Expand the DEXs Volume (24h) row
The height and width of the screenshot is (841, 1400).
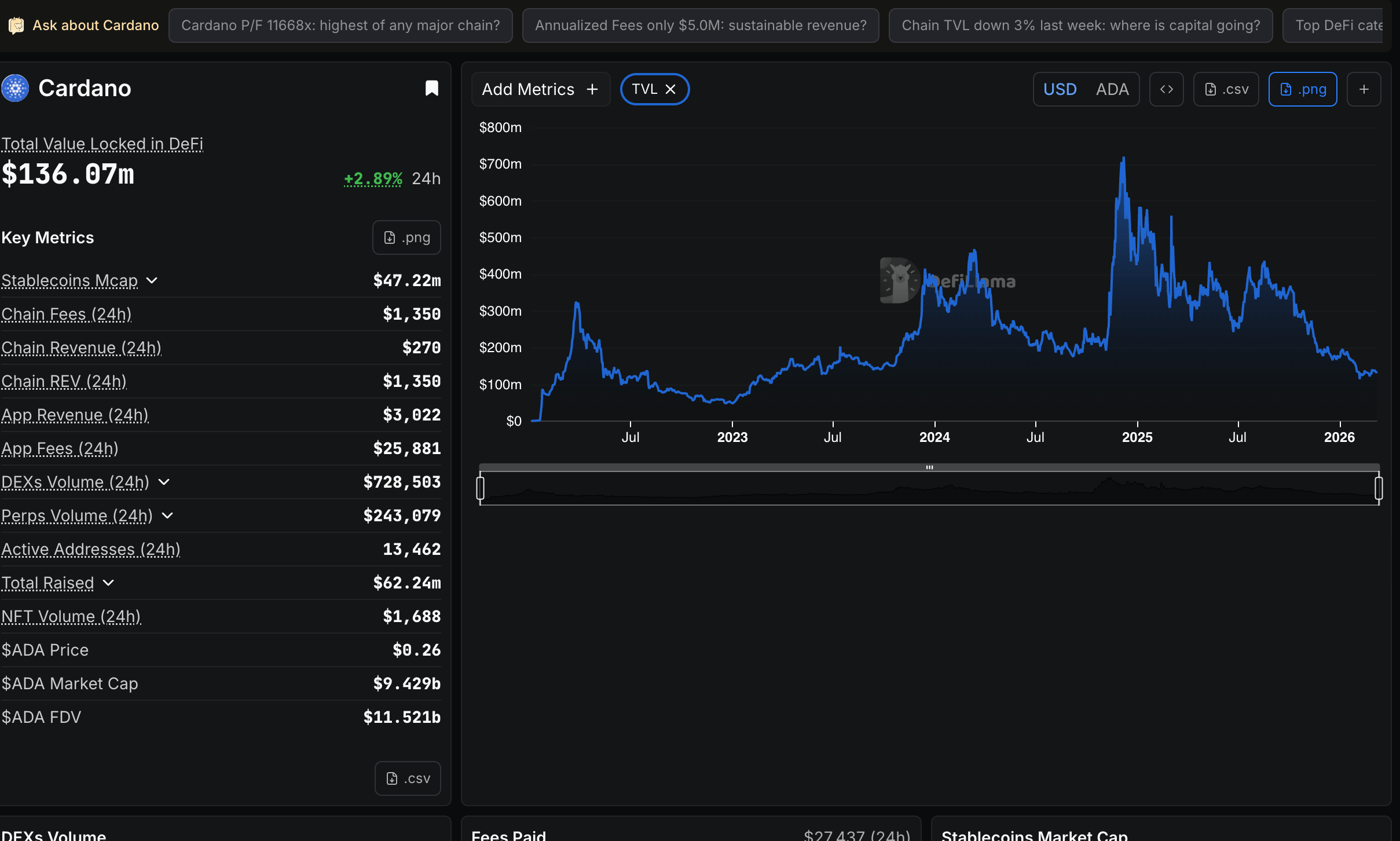click(x=164, y=482)
